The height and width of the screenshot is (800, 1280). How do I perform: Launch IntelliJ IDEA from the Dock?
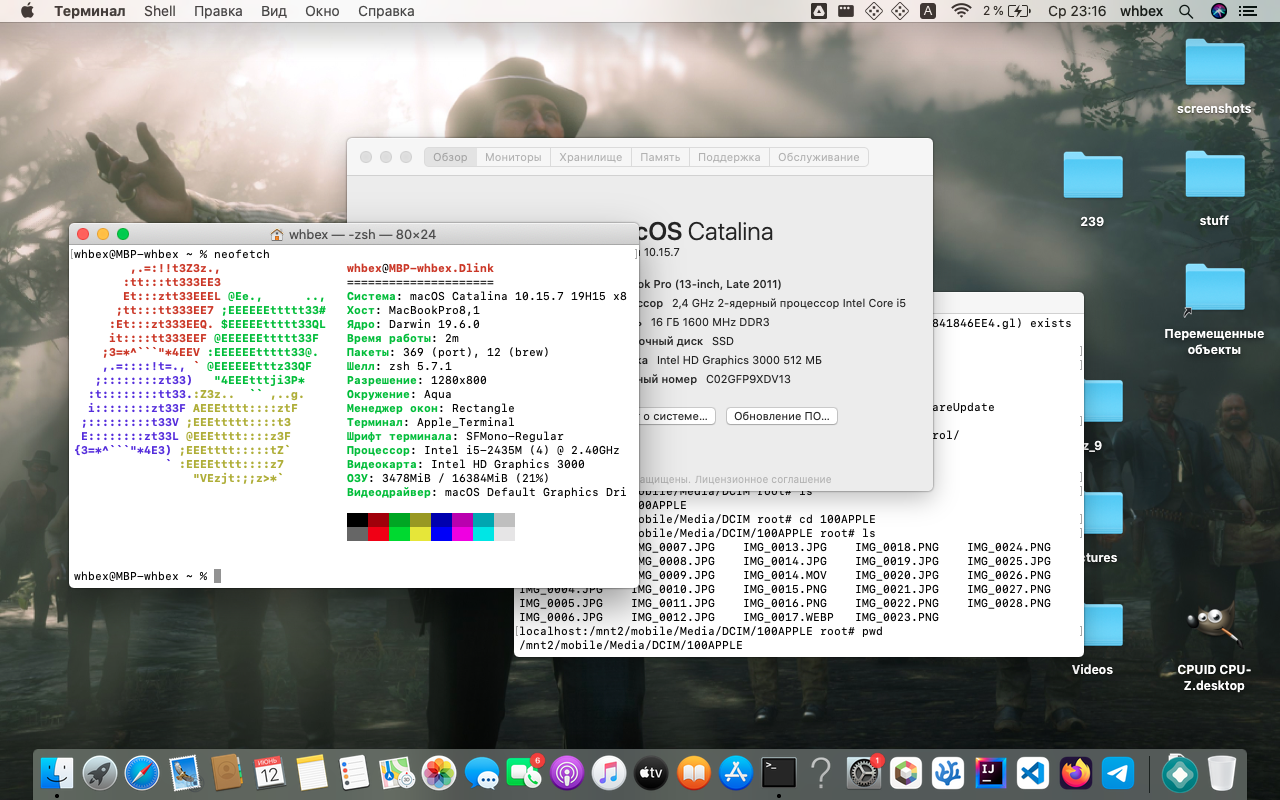(x=990, y=773)
